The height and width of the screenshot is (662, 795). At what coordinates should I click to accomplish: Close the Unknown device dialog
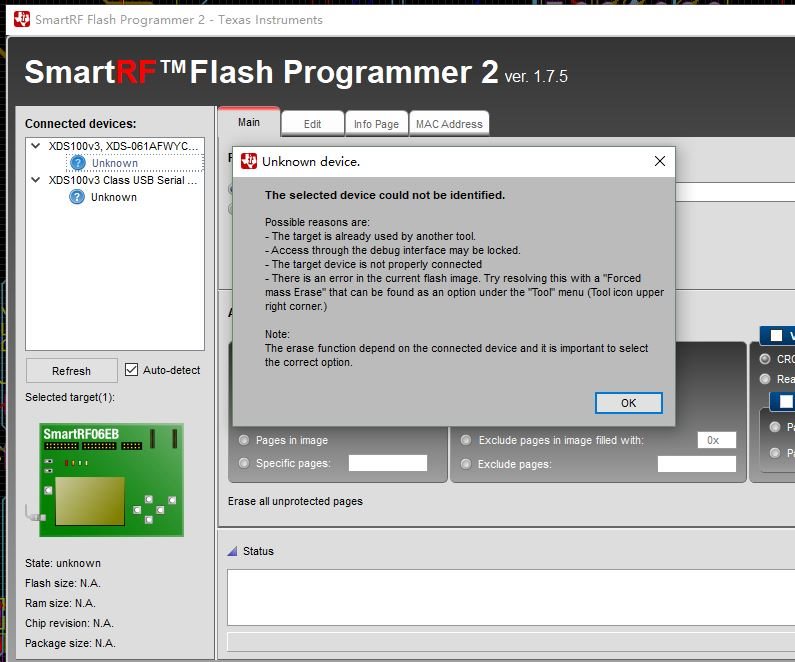pos(660,161)
